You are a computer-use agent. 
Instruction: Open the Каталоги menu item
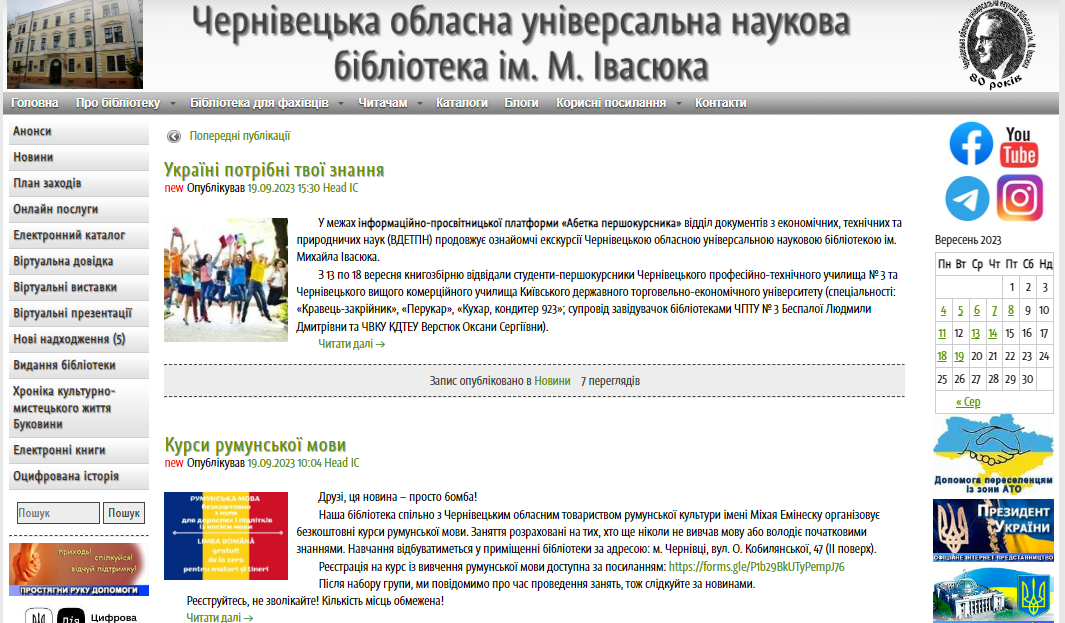[462, 103]
